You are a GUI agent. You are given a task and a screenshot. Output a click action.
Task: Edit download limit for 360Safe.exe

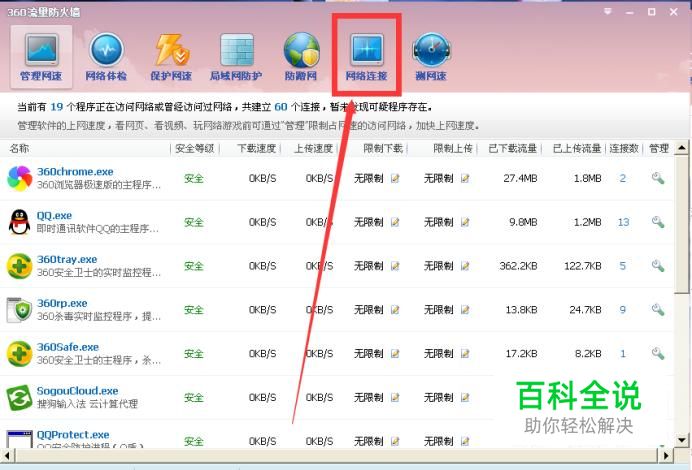click(395, 353)
